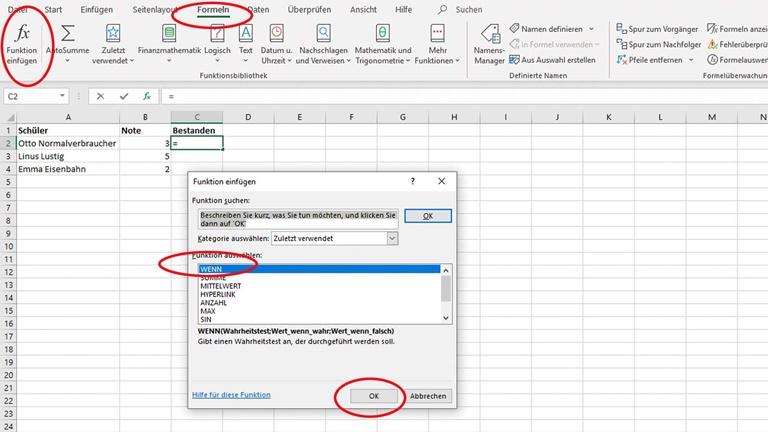Select SIN in the function list
Screen dimensions: 768x432
pyautogui.click(x=319, y=319)
